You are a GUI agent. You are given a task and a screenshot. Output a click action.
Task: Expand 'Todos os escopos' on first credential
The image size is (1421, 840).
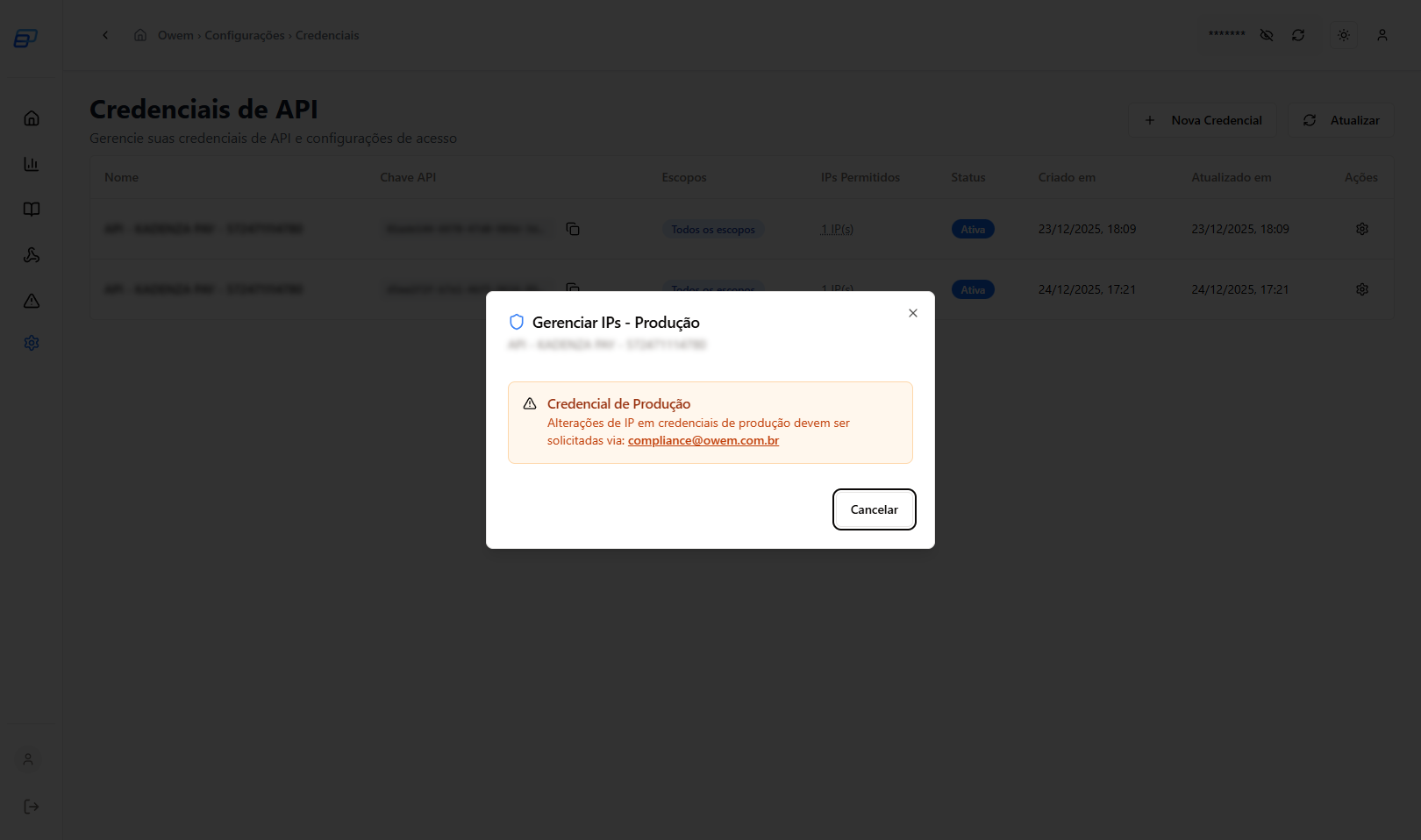(713, 229)
